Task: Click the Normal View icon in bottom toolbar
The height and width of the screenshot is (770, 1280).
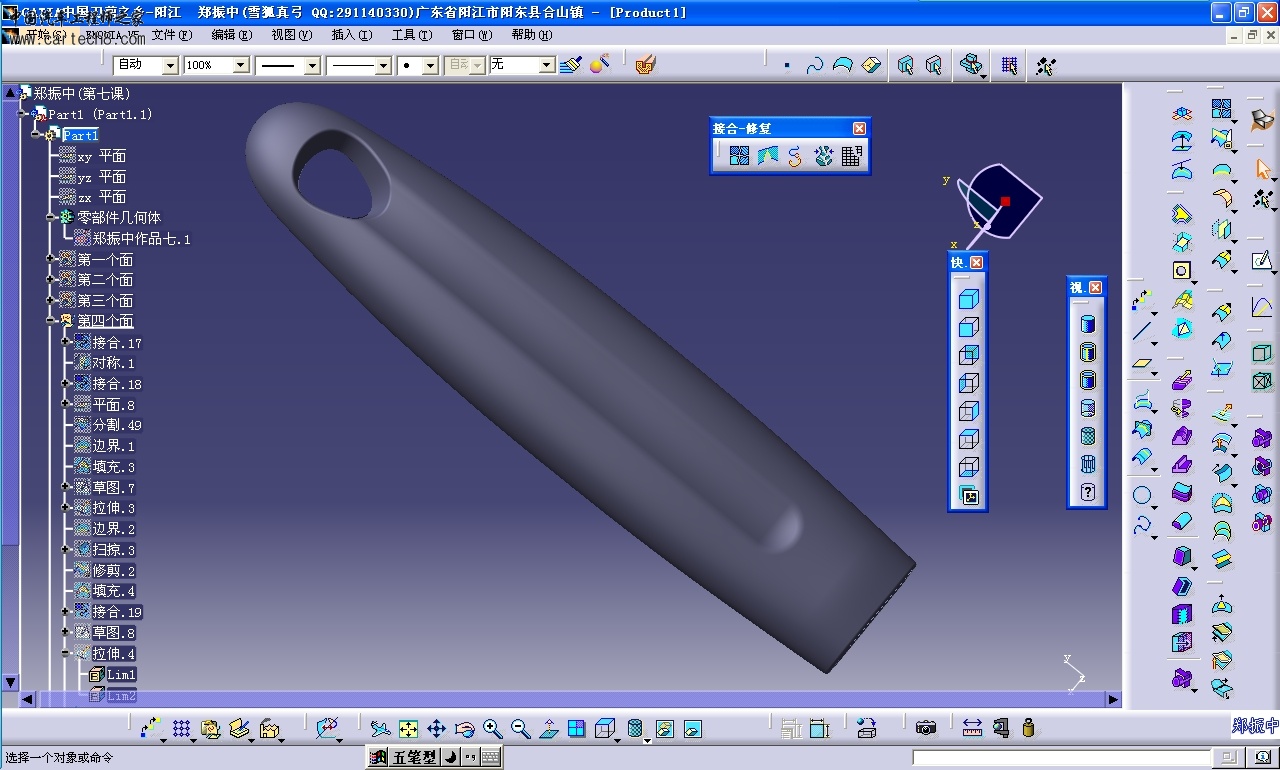Action: coord(548,729)
